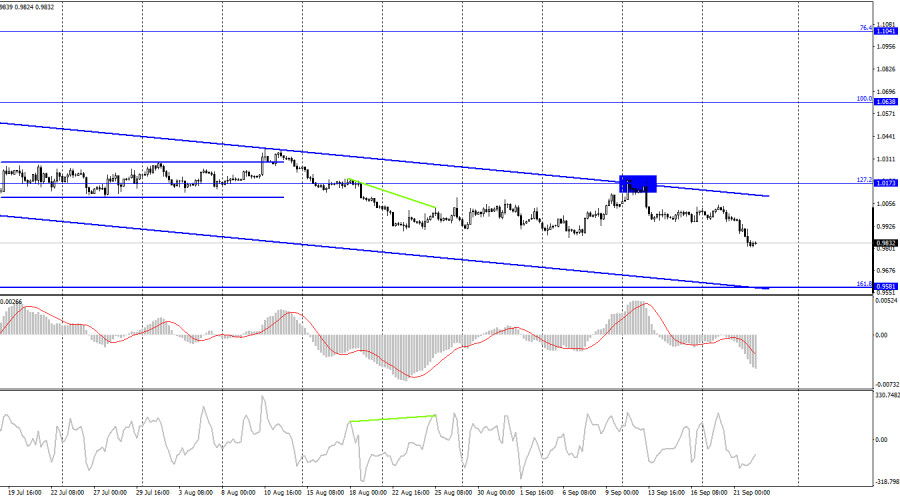Click the blue rectangle marker near 127.2 level
The height and width of the screenshot is (500, 900).
[638, 184]
